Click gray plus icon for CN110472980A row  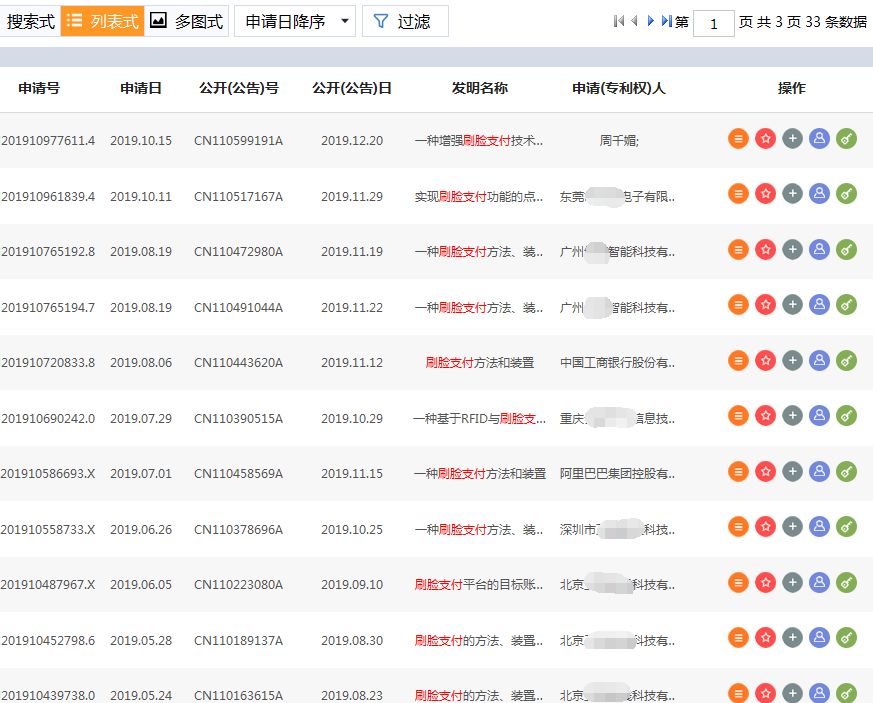pyautogui.click(x=792, y=251)
